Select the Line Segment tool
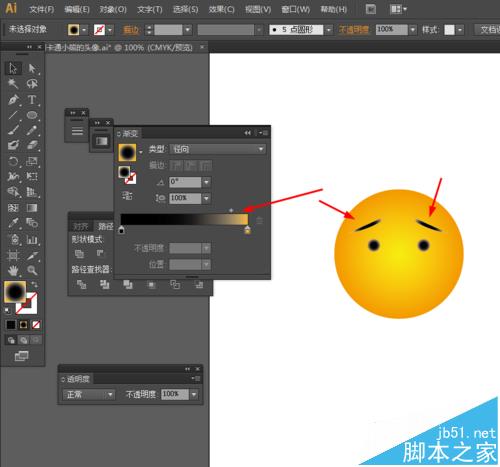Viewport: 500px width, 467px height. tap(13, 115)
